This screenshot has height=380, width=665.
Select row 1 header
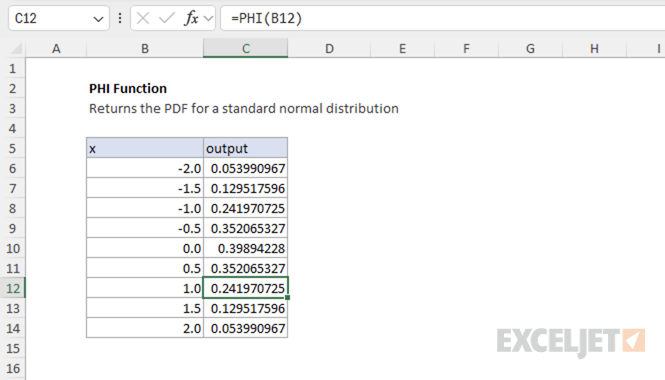(x=13, y=68)
